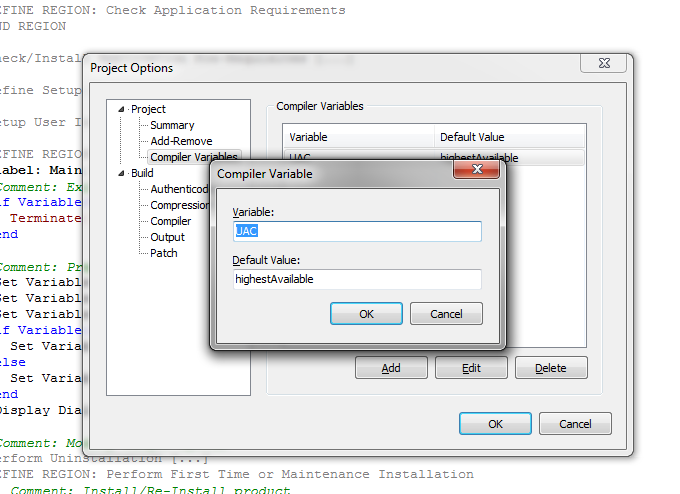
Task: Click the Add button under Compiler Variables
Action: coord(391,368)
